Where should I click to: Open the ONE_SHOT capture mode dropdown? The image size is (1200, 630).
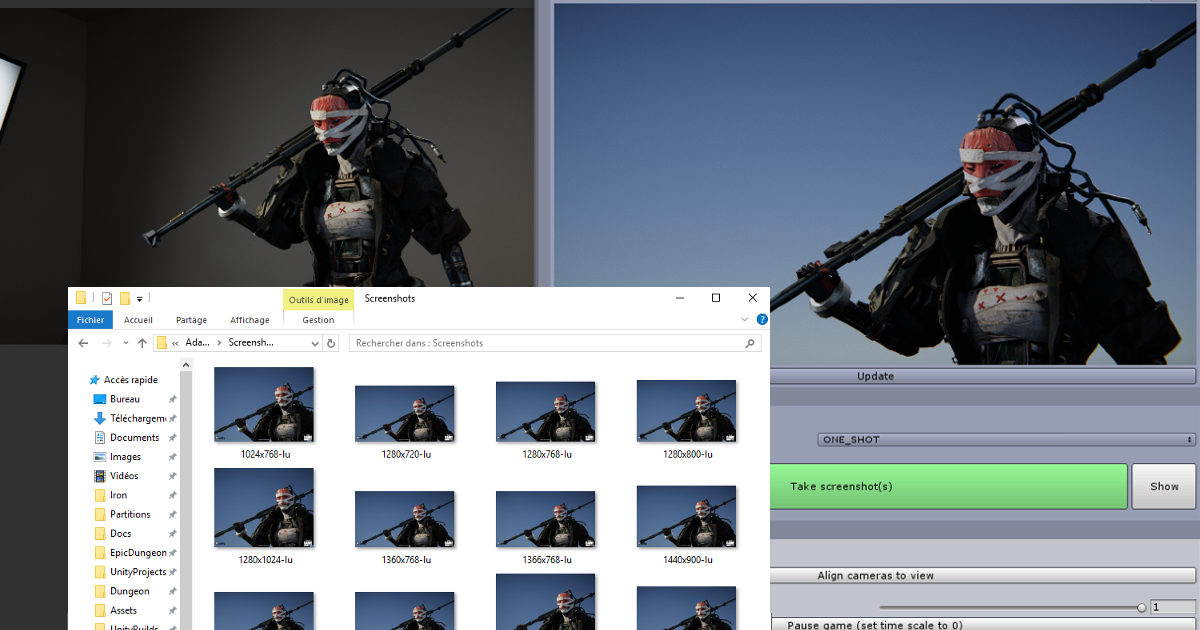[x=1000, y=438]
